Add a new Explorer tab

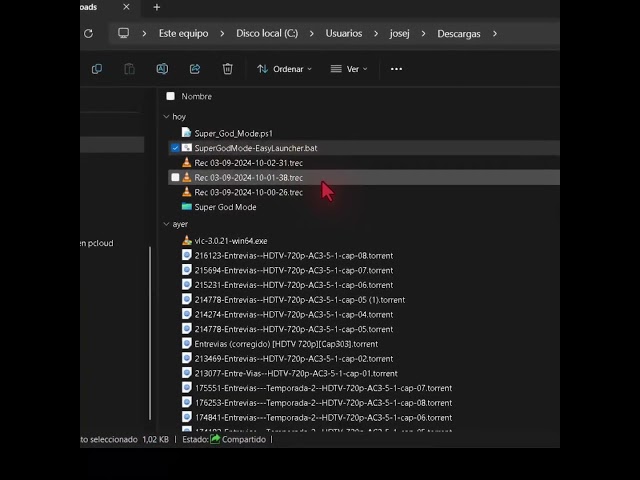(157, 7)
